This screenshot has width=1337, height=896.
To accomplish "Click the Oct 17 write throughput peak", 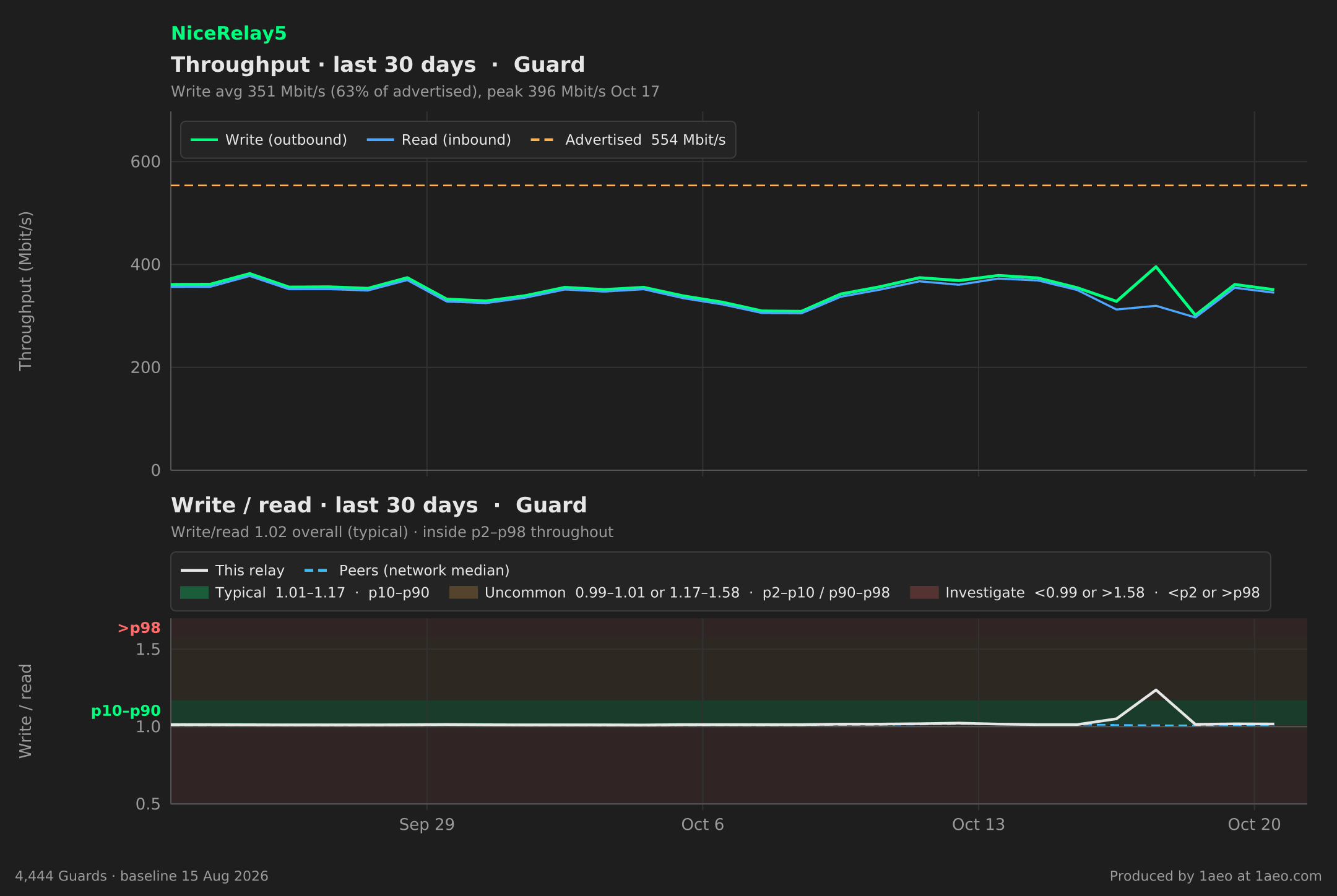I will pos(1156,267).
